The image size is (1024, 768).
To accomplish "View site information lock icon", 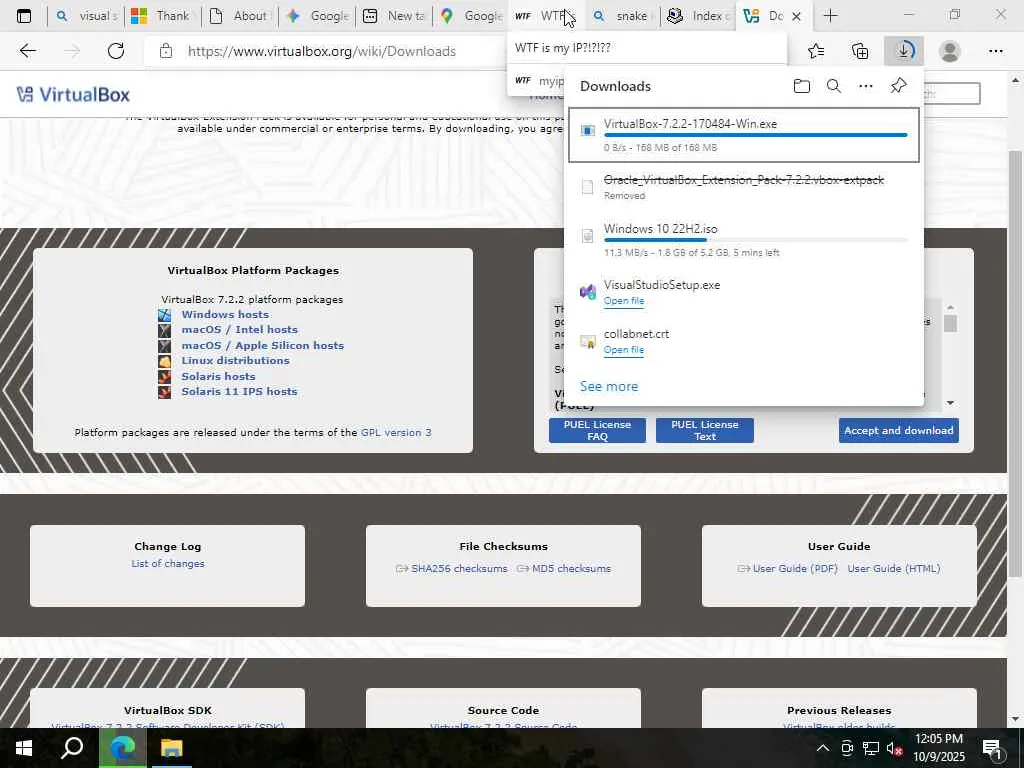I will coord(166,51).
